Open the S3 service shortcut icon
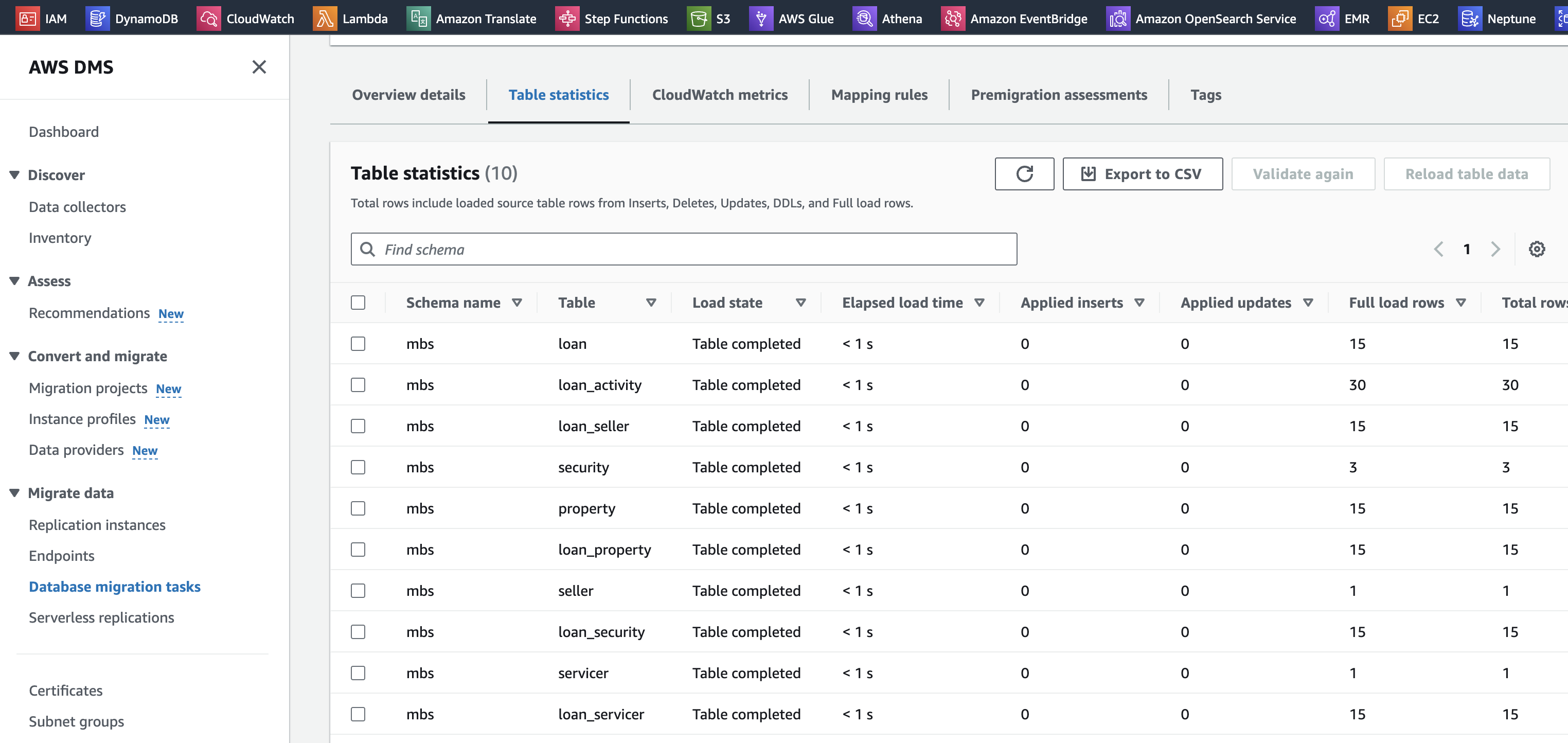Image resolution: width=1568 pixels, height=743 pixels. coord(698,19)
